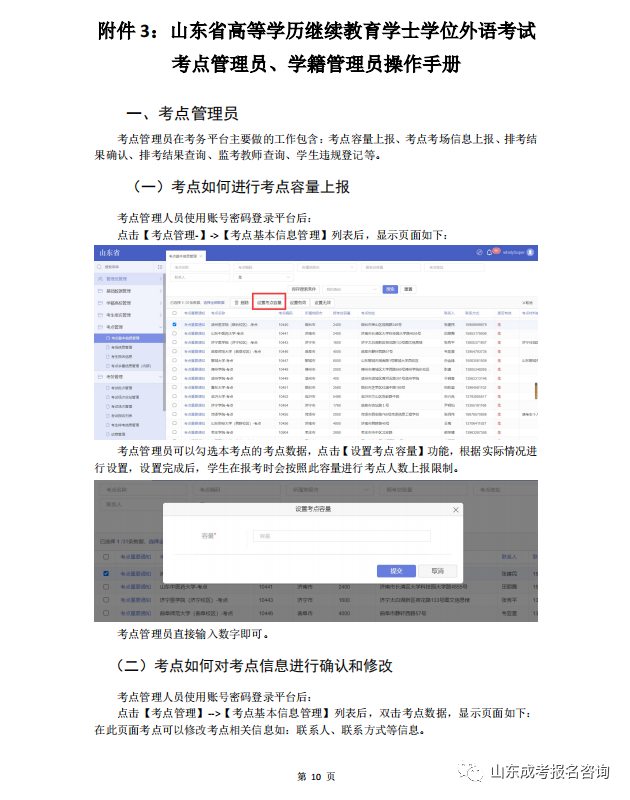Image resolution: width=630 pixels, height=800 pixels.
Task: Click the 考点地址 column header
Action: (x=368, y=313)
